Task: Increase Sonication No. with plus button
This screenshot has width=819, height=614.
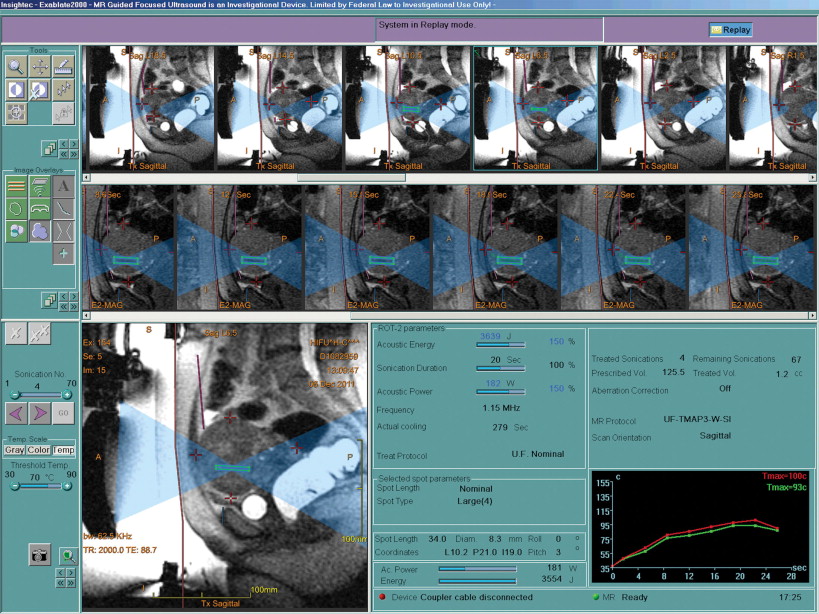Action: click(x=69, y=395)
